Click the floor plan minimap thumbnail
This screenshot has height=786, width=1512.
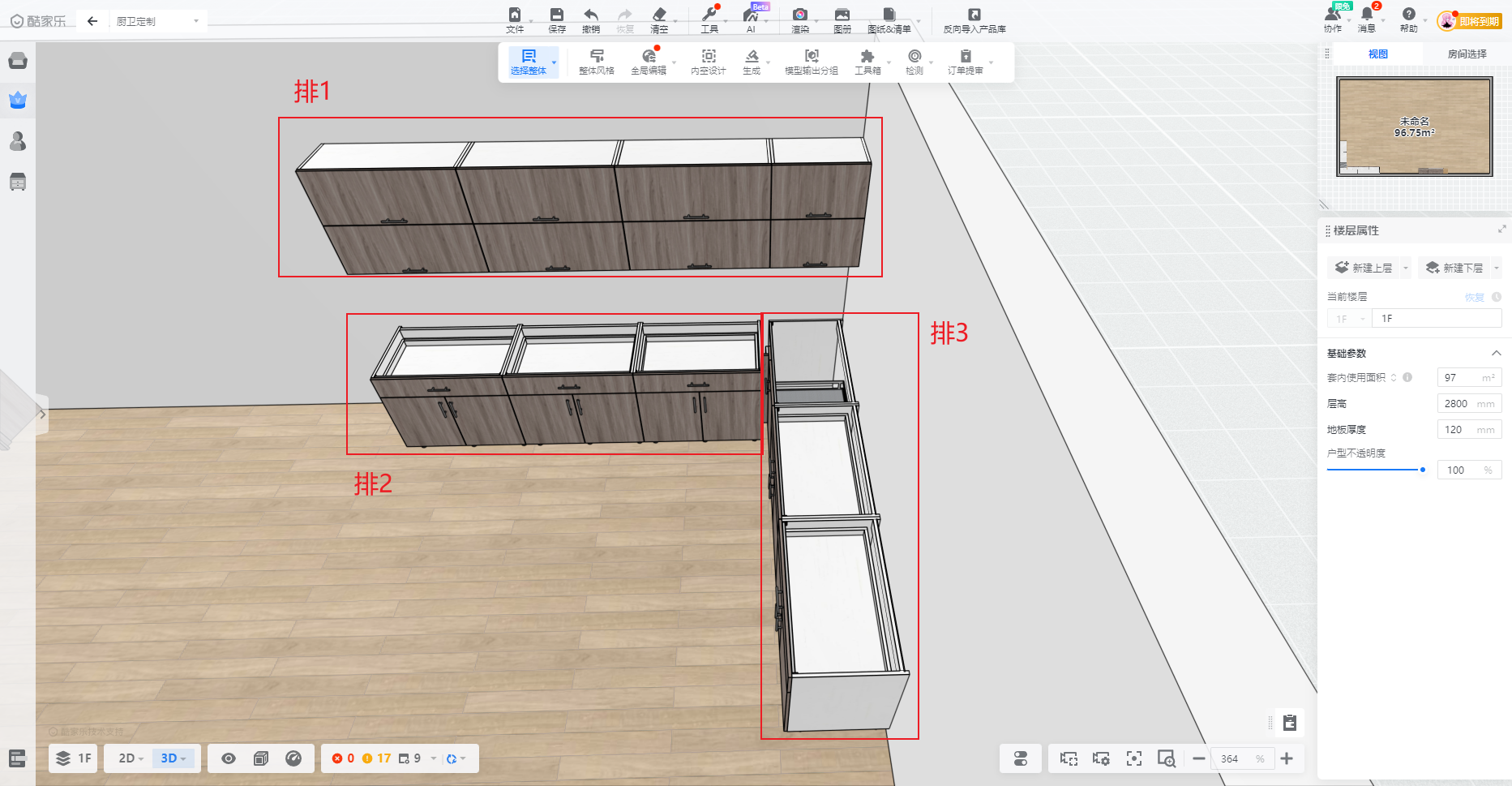[x=1415, y=127]
